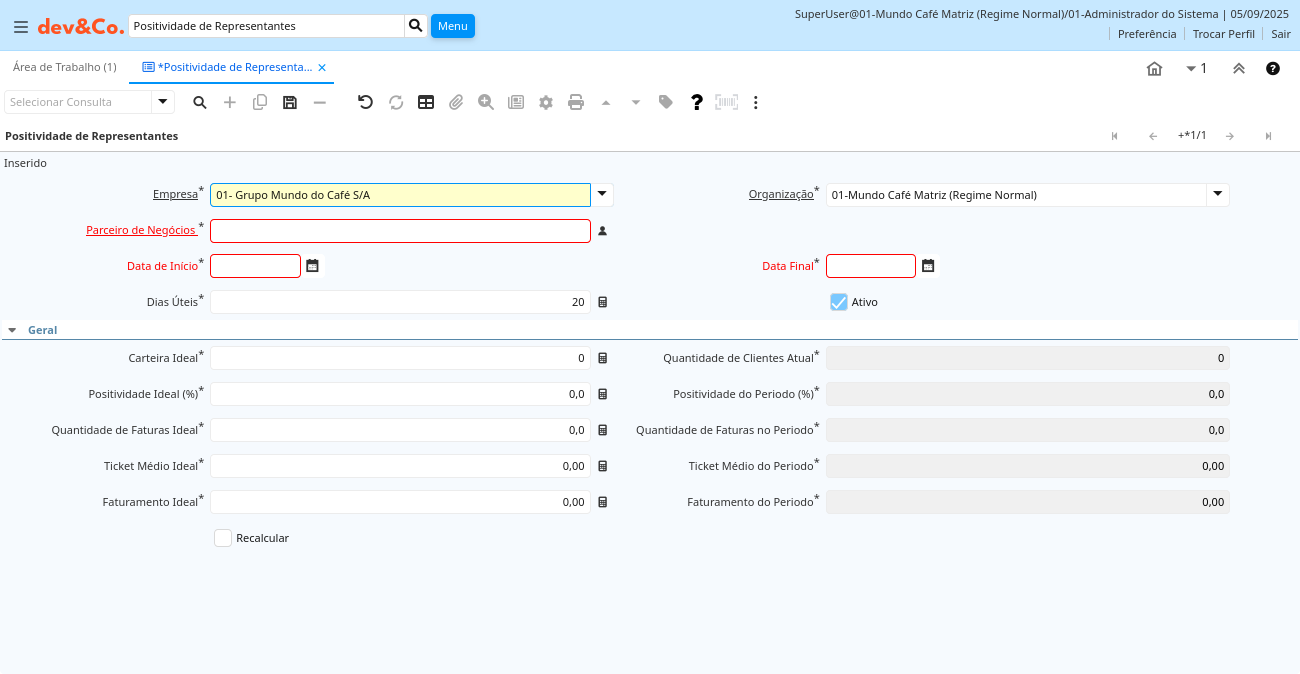This screenshot has height=674, width=1300.
Task: Click the blue Menu button
Action: [x=452, y=26]
